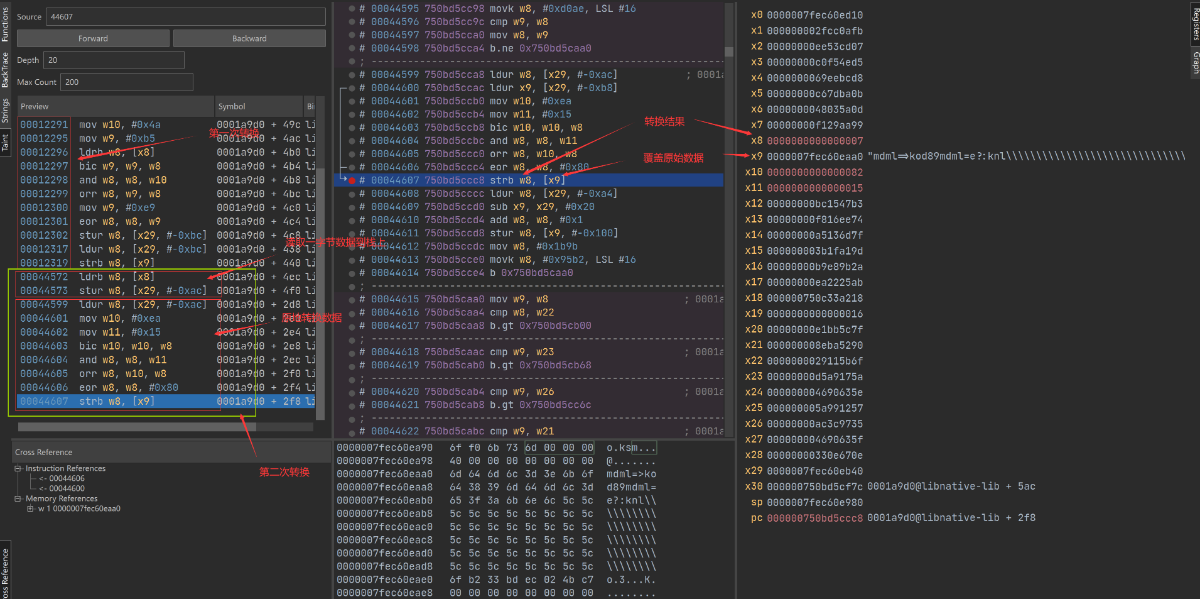The image size is (1200, 599).
Task: Select memory dump row at address 0000007fec60eaa8
Action: tap(497, 487)
